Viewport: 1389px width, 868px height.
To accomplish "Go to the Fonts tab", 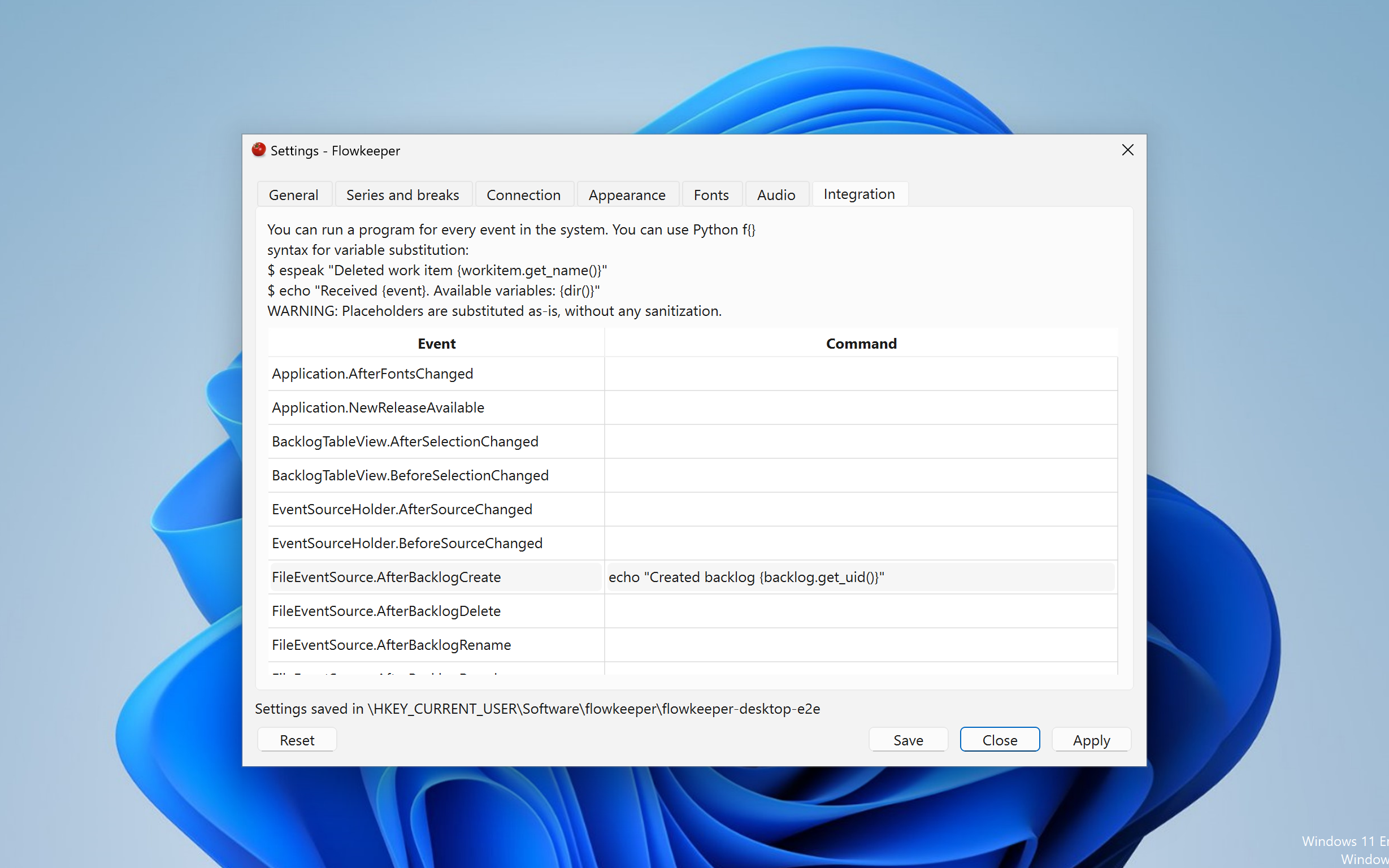I will (711, 194).
